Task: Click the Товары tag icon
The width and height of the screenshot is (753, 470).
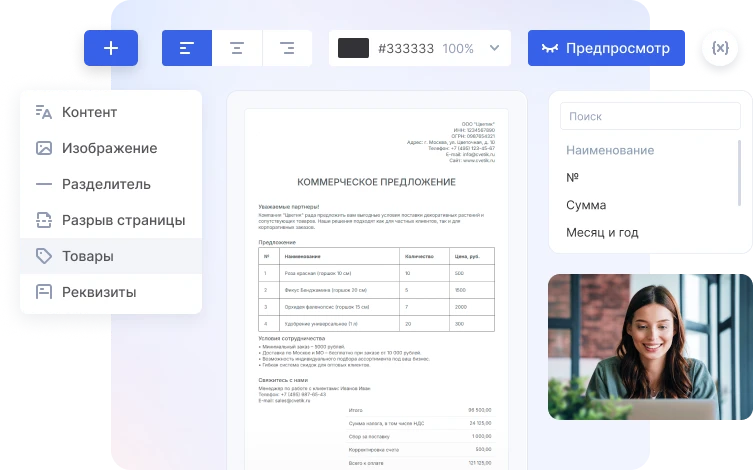Action: point(43,256)
